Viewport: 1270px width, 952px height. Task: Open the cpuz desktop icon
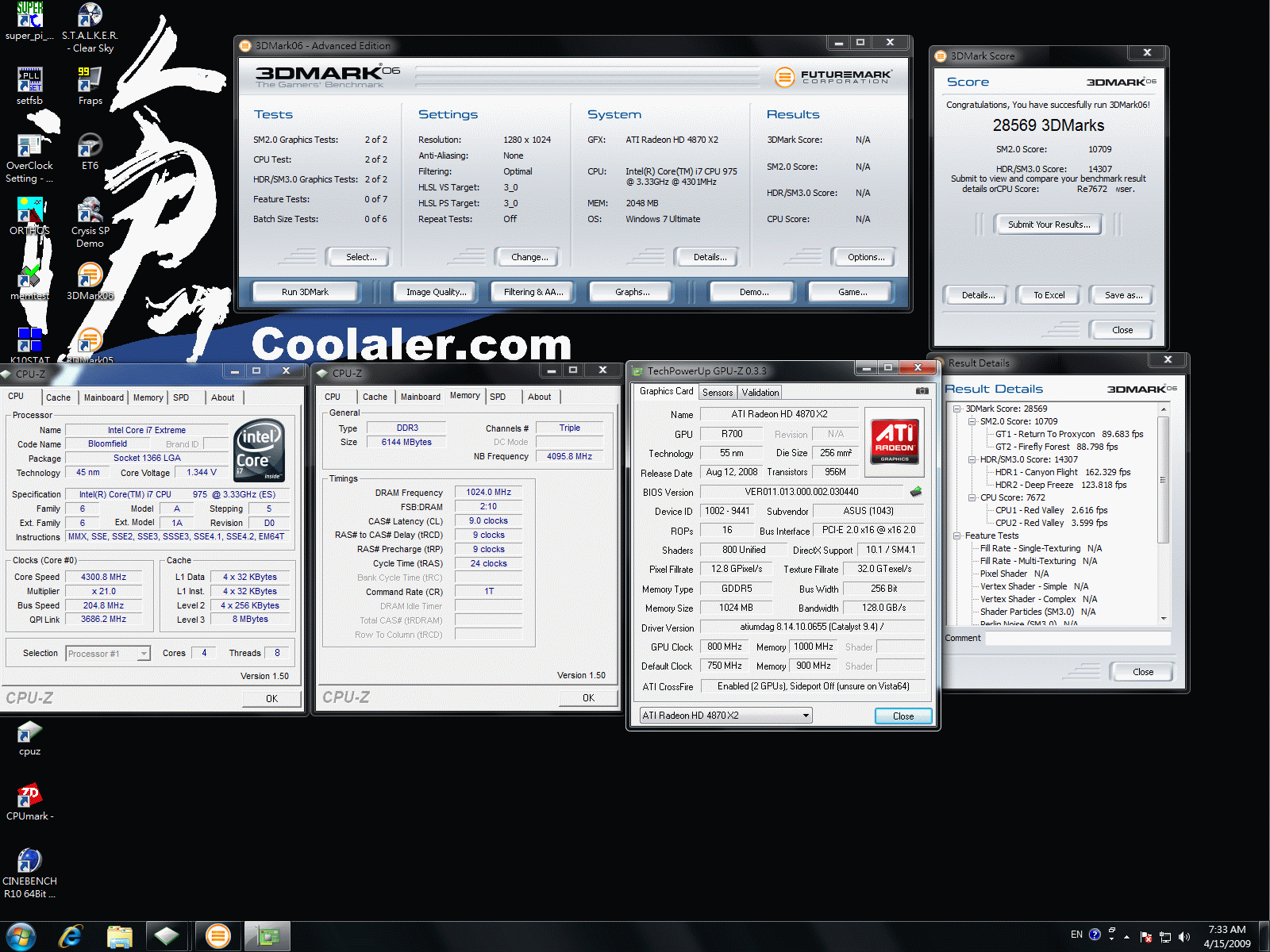[29, 738]
